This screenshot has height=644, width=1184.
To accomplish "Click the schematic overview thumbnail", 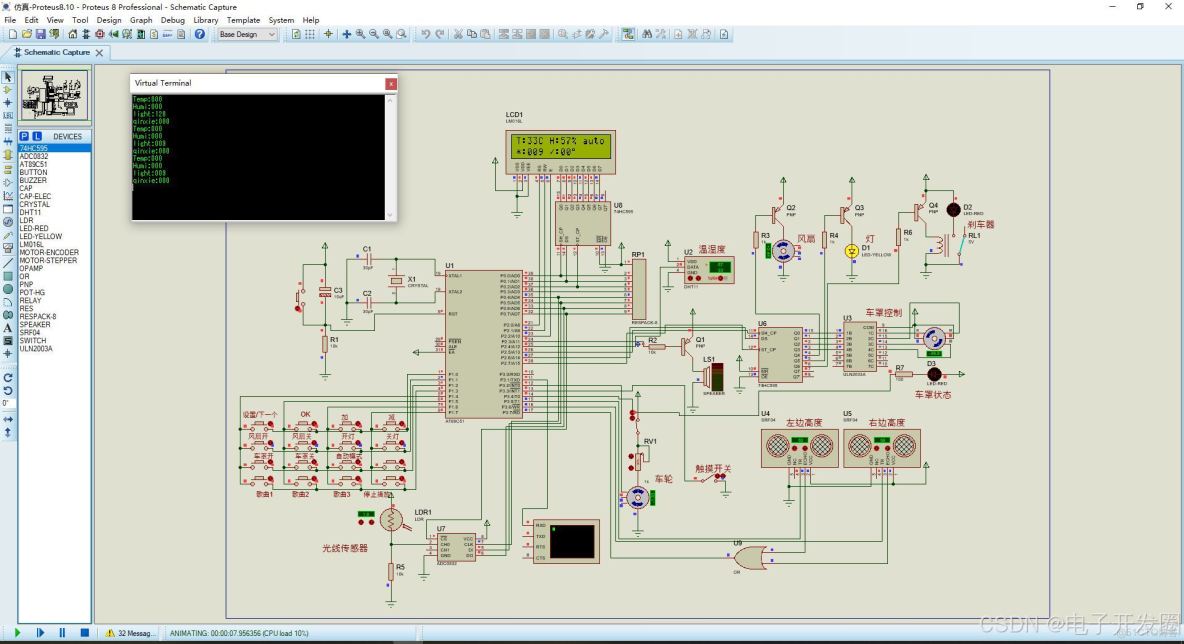I will point(54,95).
